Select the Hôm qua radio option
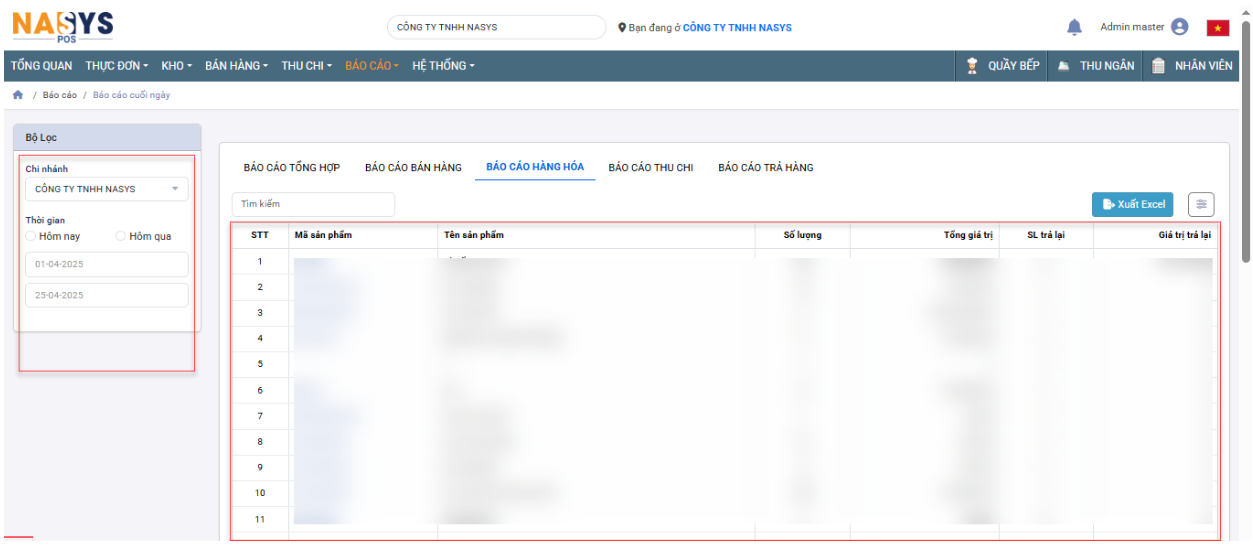This screenshot has height=546, width=1253. 121,236
